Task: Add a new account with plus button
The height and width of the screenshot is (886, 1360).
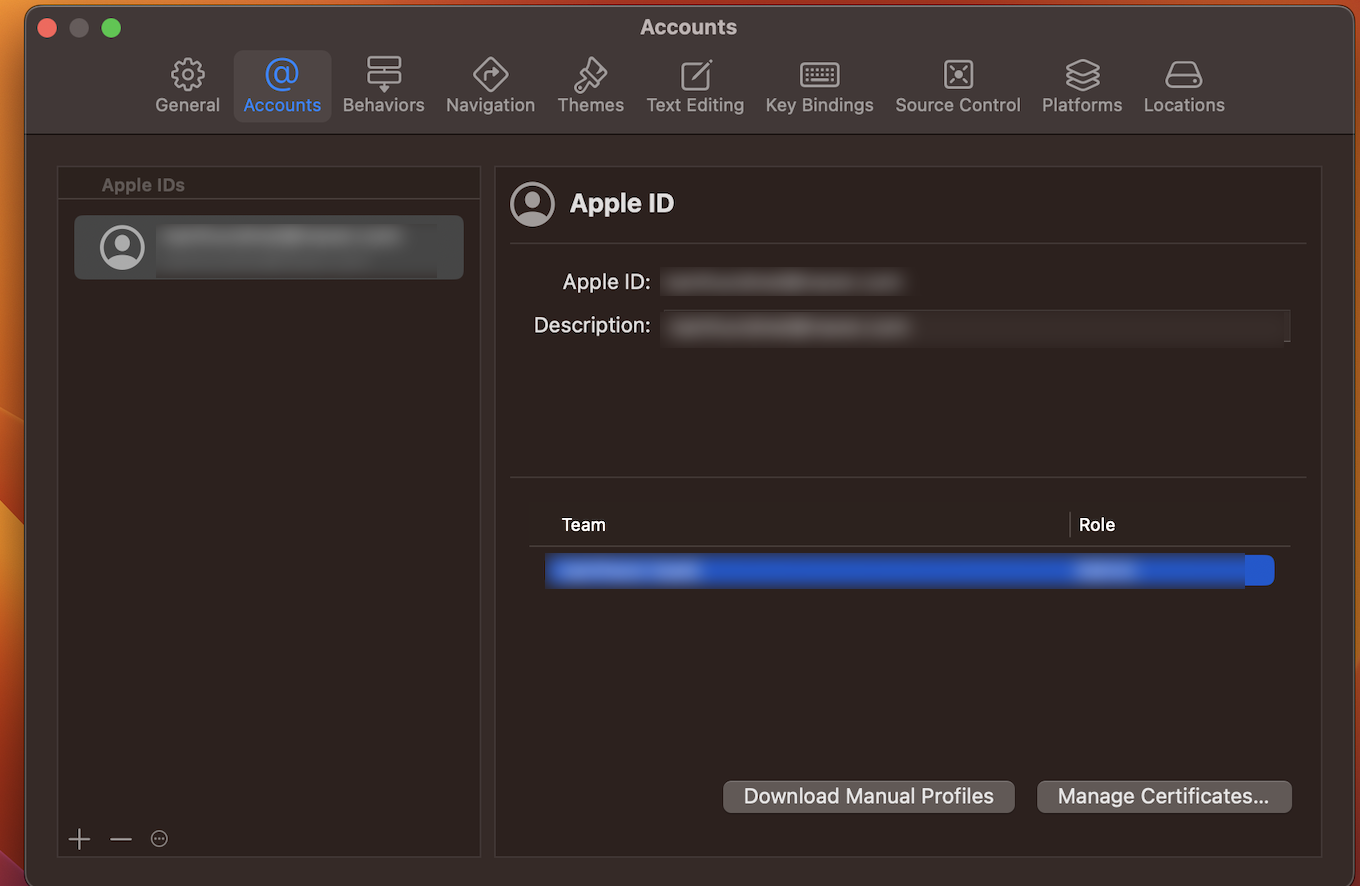Action: (x=79, y=839)
